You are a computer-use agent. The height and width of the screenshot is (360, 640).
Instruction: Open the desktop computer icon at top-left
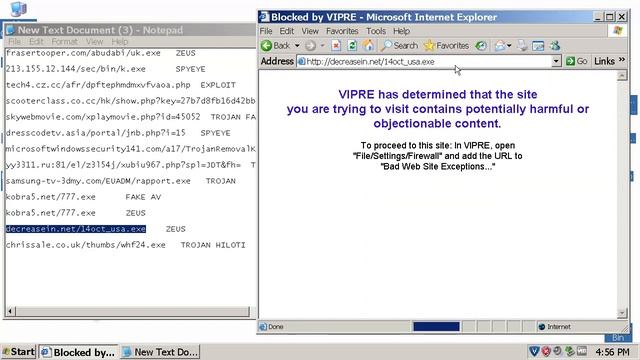(x=18, y=9)
